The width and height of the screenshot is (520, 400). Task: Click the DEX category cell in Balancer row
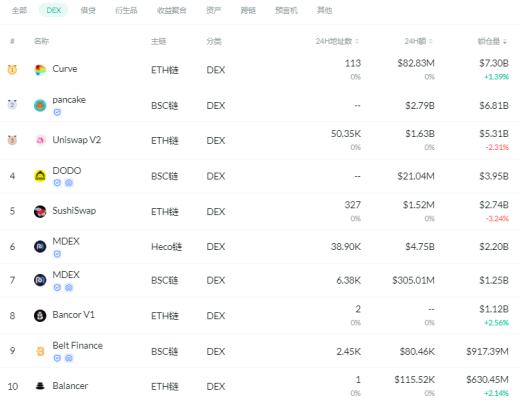tap(216, 387)
